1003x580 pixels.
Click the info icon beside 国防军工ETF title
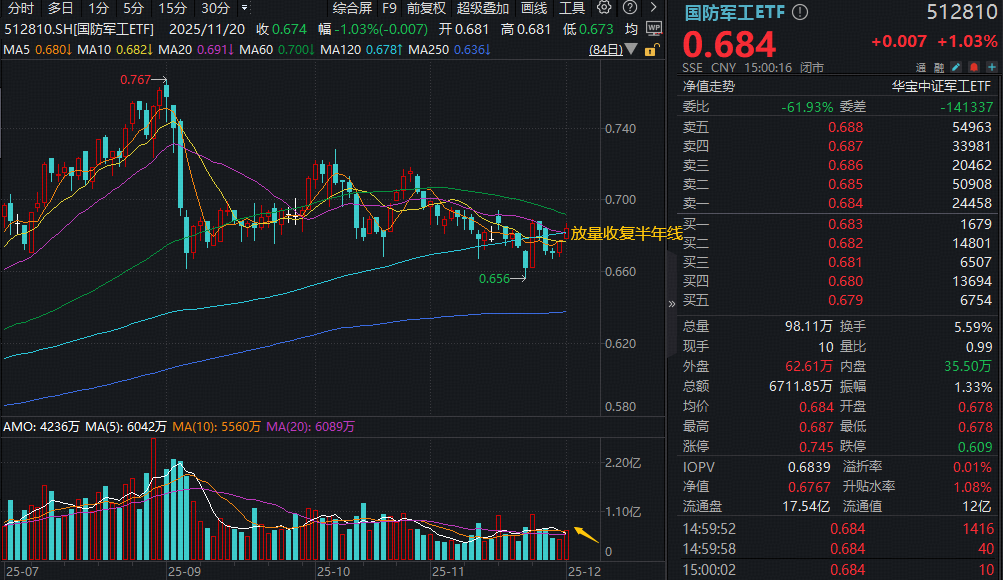coord(799,13)
